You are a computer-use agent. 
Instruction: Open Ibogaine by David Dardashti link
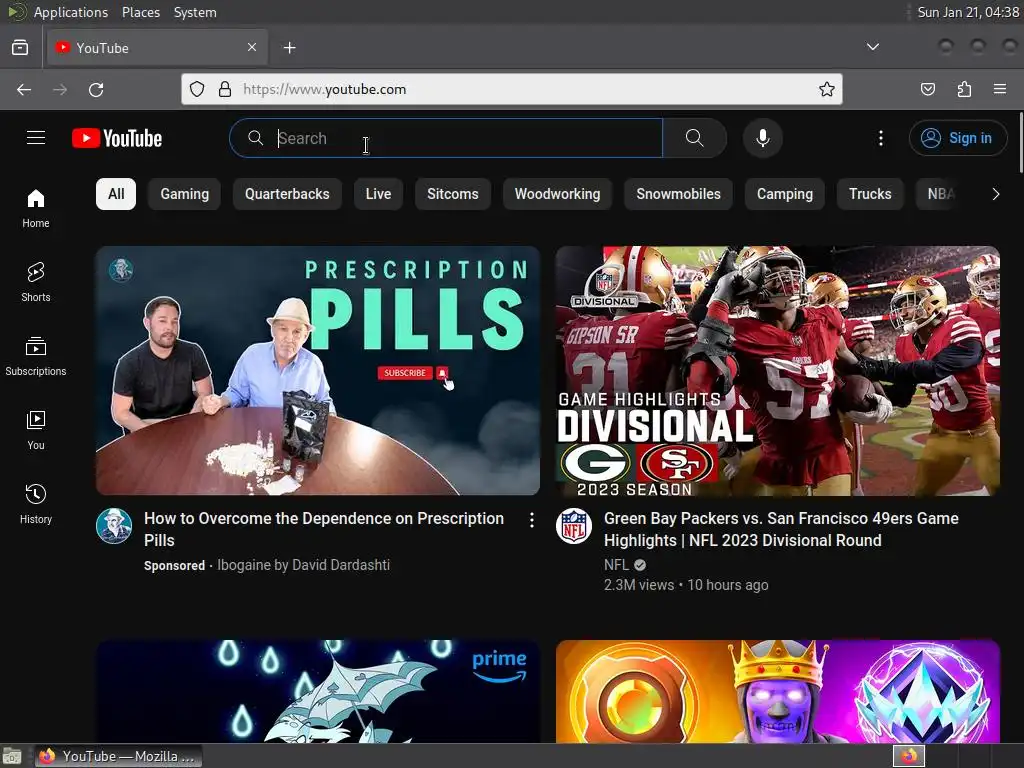click(x=304, y=565)
